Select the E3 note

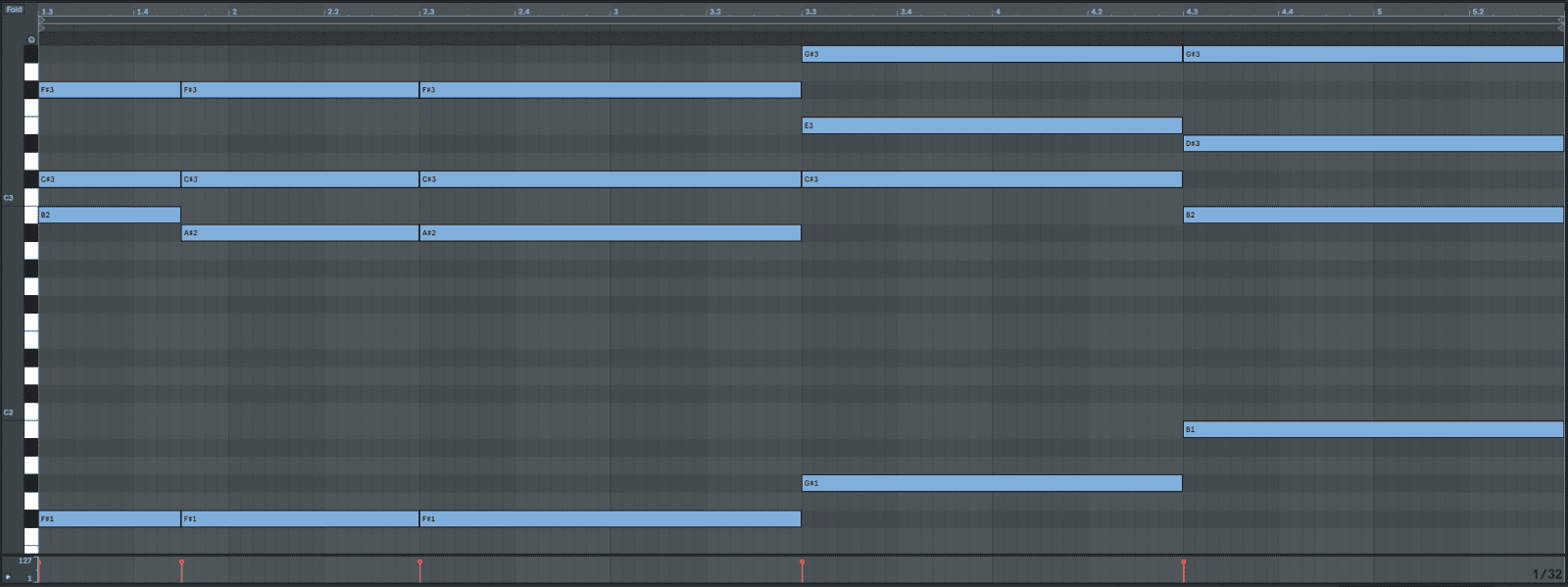click(992, 125)
